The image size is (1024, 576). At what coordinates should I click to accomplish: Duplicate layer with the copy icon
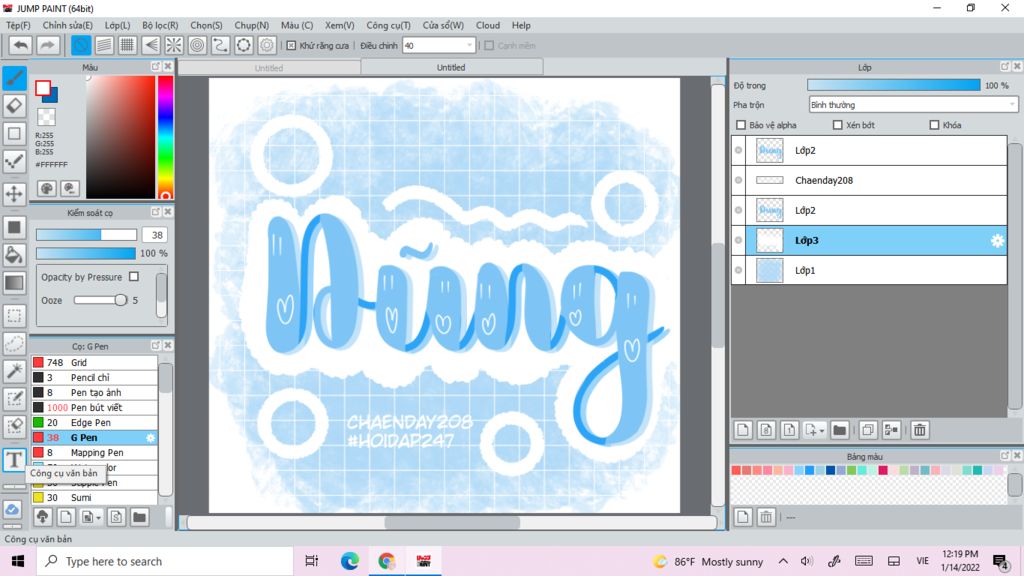coord(867,430)
